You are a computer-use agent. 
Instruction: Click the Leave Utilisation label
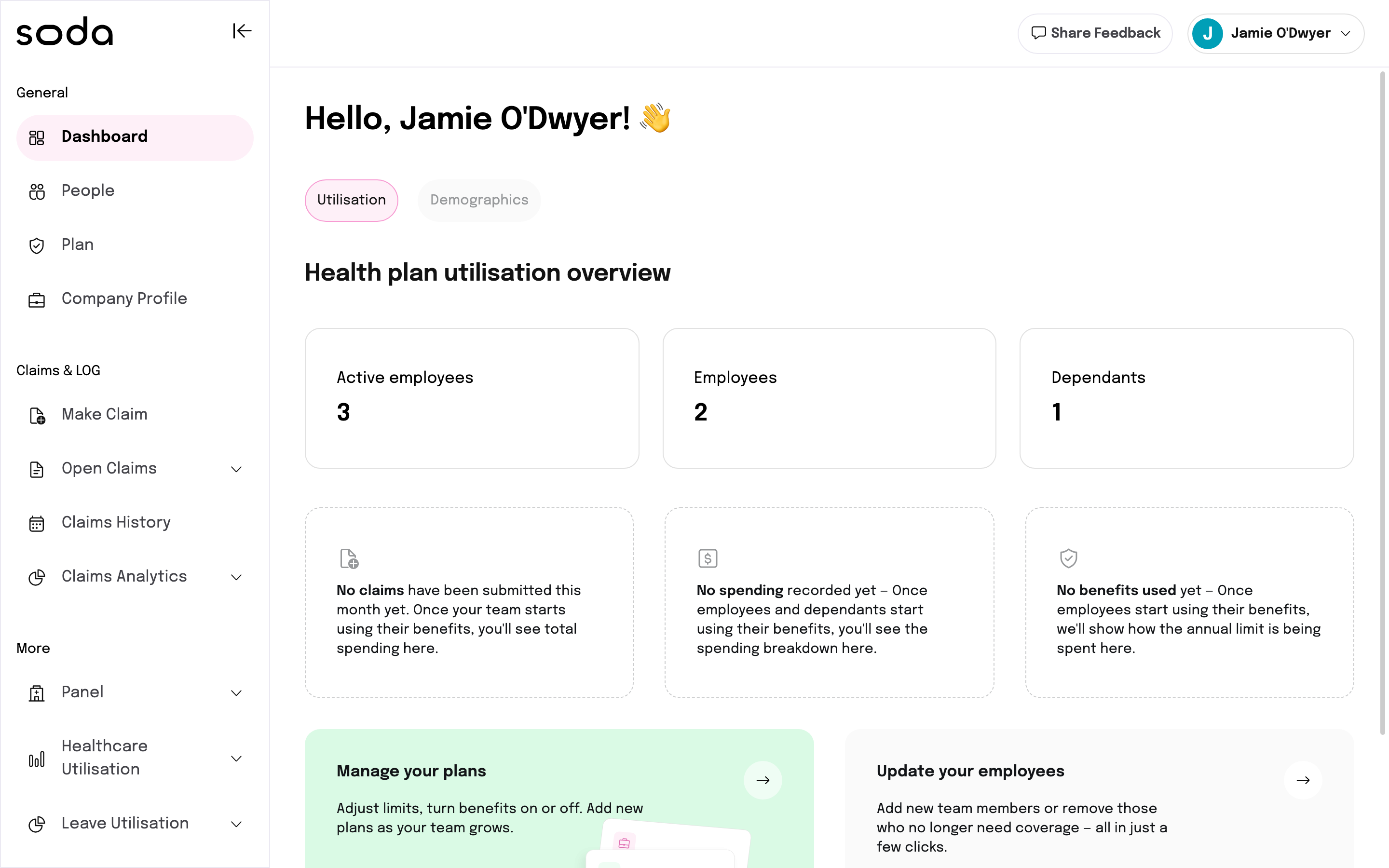point(125,823)
